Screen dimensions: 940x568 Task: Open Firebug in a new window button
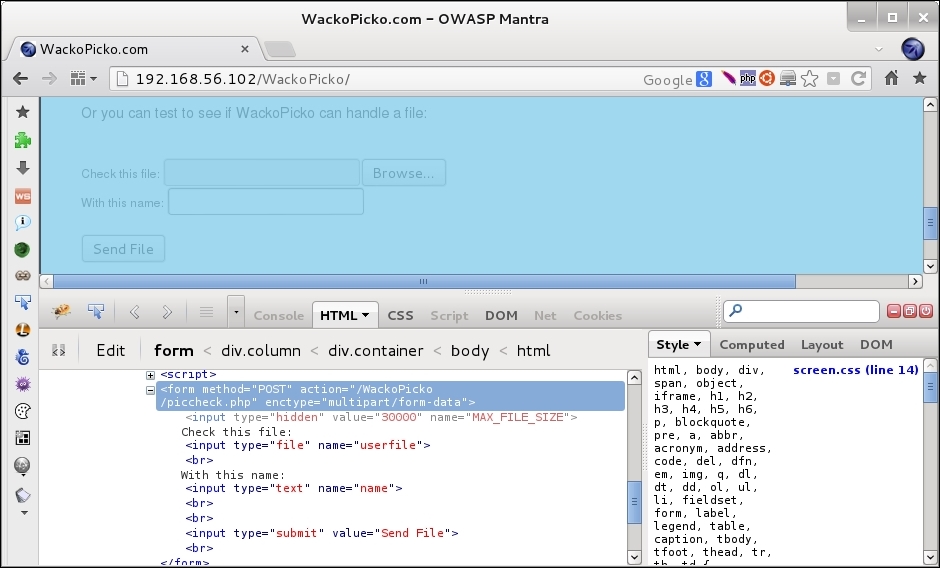pos(909,311)
